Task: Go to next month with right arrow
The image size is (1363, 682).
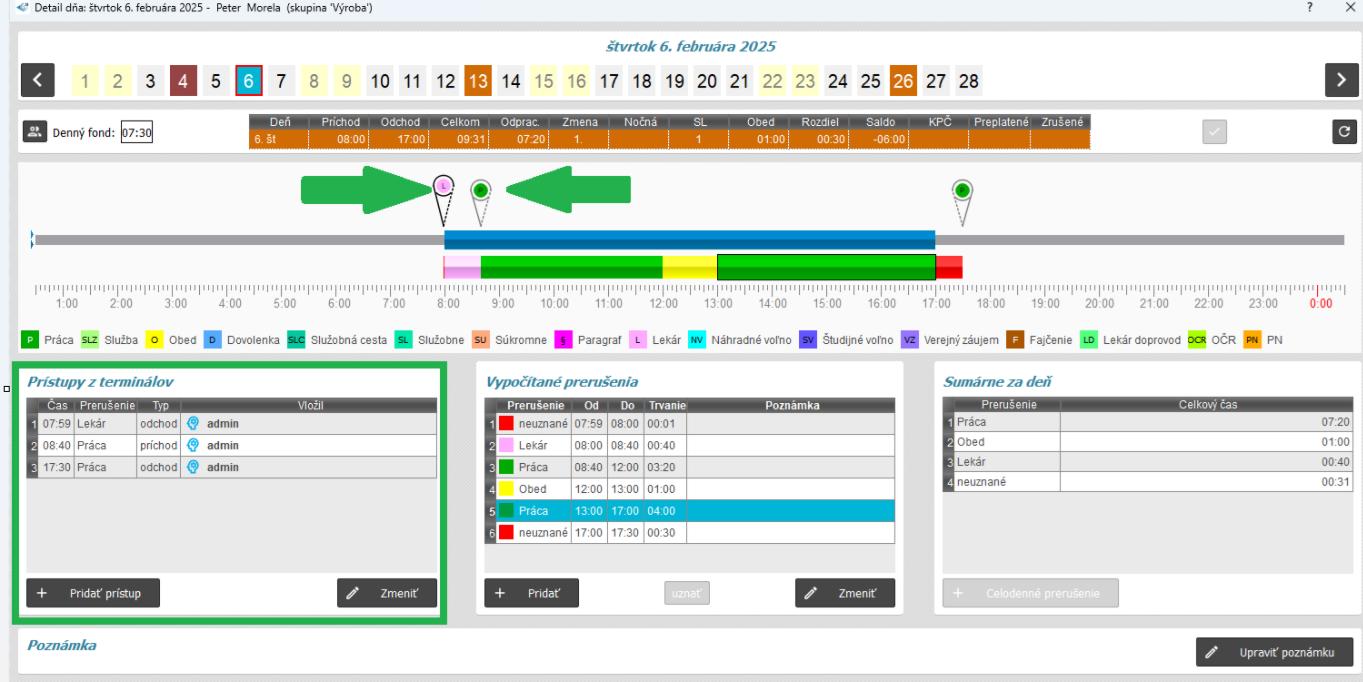Action: tap(1339, 80)
